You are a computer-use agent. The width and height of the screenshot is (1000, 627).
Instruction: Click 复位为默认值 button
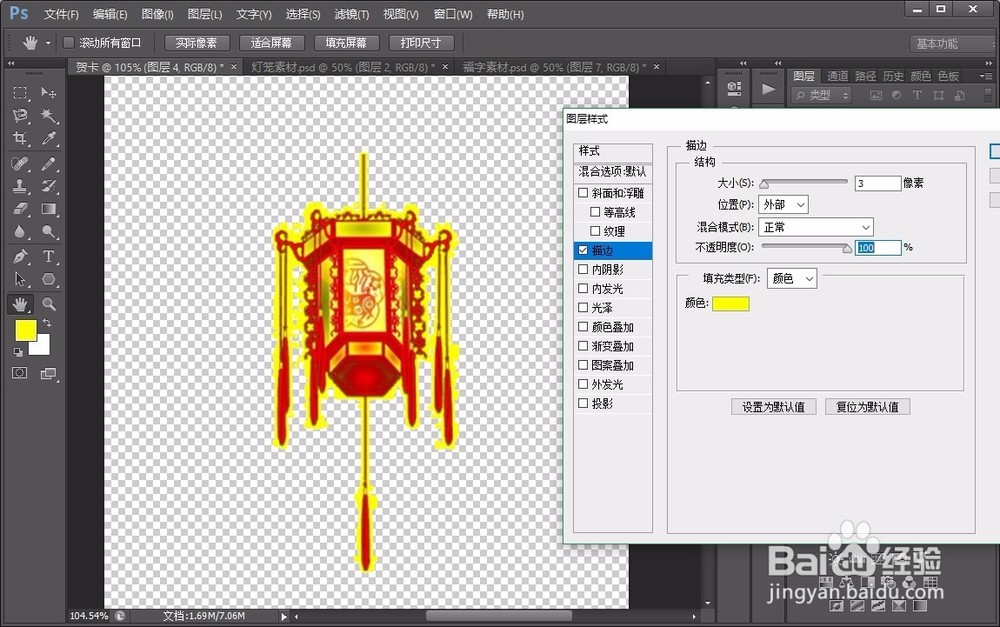coord(867,407)
